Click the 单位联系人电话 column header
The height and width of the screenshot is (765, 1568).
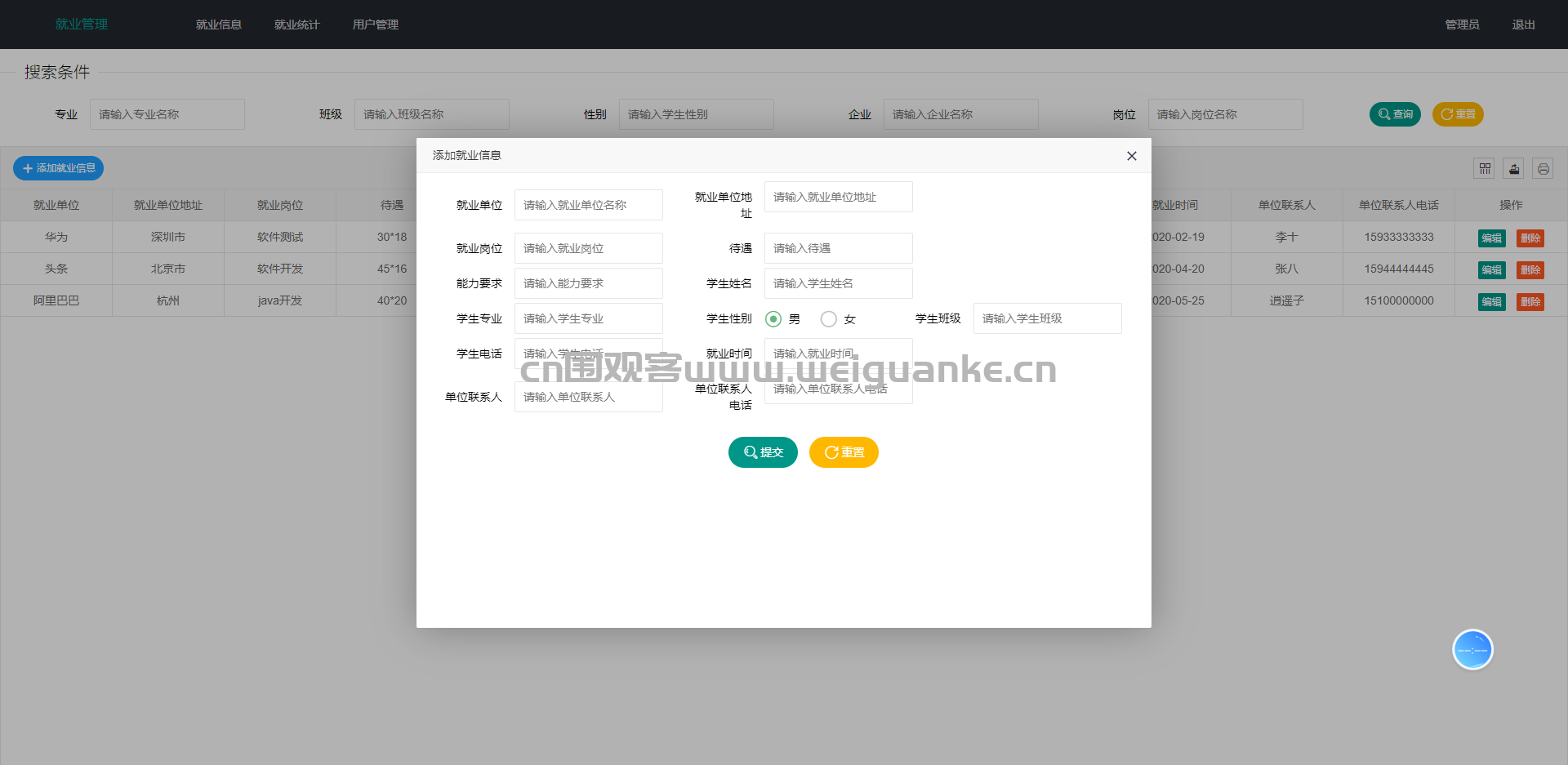(1399, 205)
